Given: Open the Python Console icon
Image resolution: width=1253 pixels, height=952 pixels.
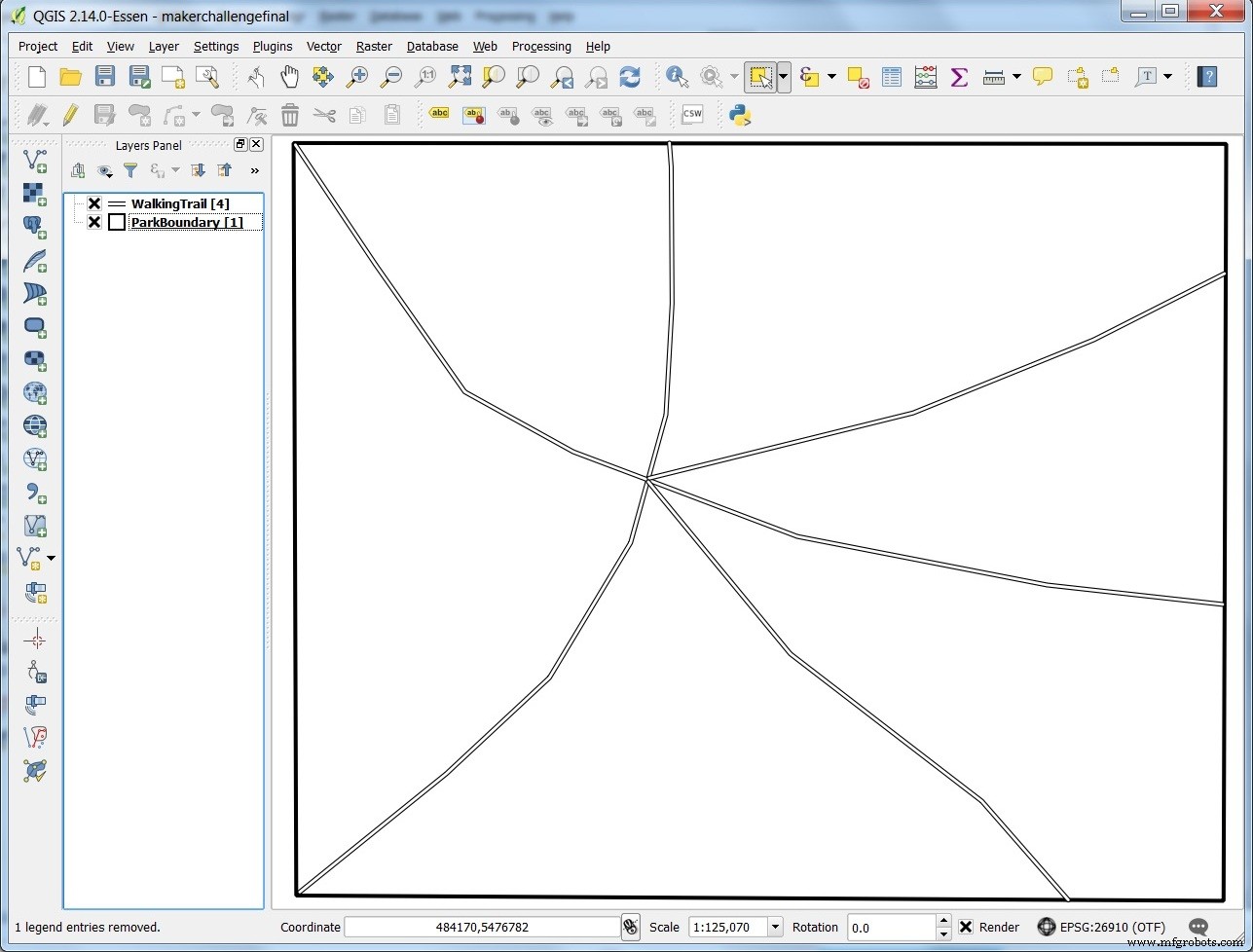Looking at the screenshot, I should click(x=740, y=116).
